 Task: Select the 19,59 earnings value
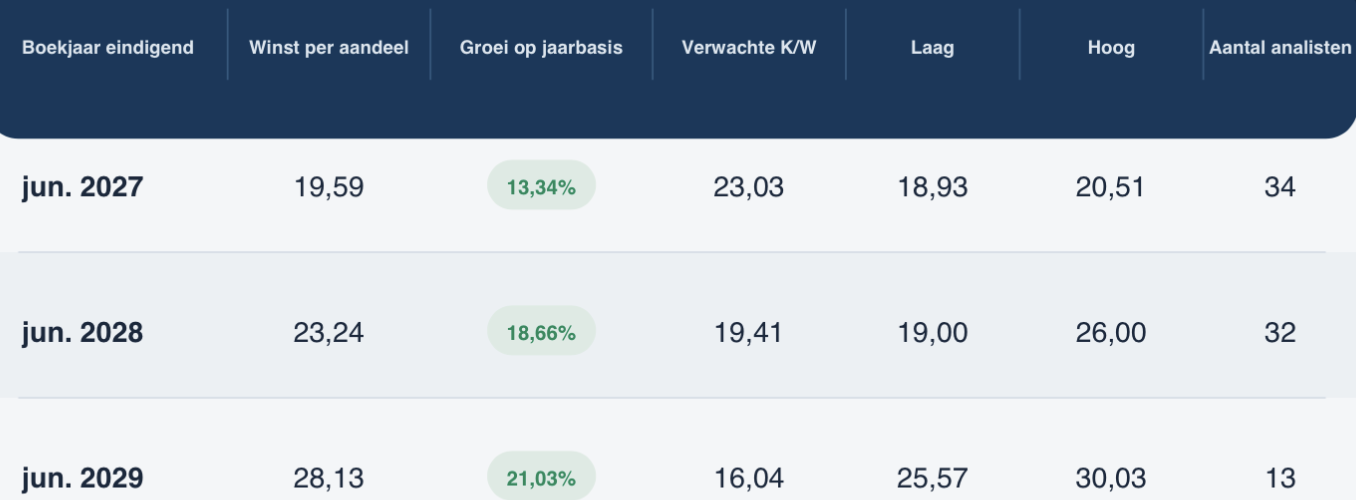pos(329,187)
